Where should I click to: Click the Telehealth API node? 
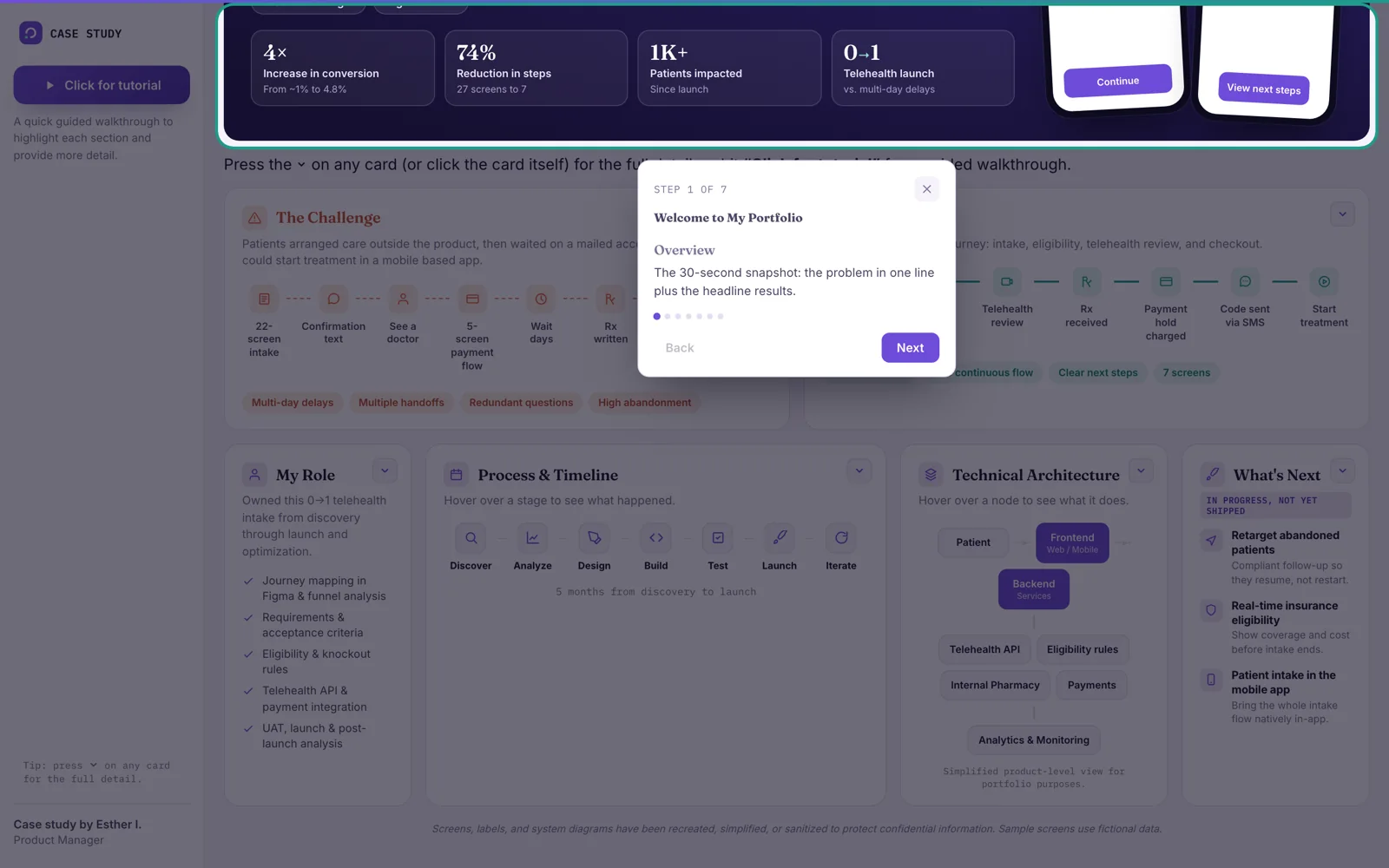point(984,649)
